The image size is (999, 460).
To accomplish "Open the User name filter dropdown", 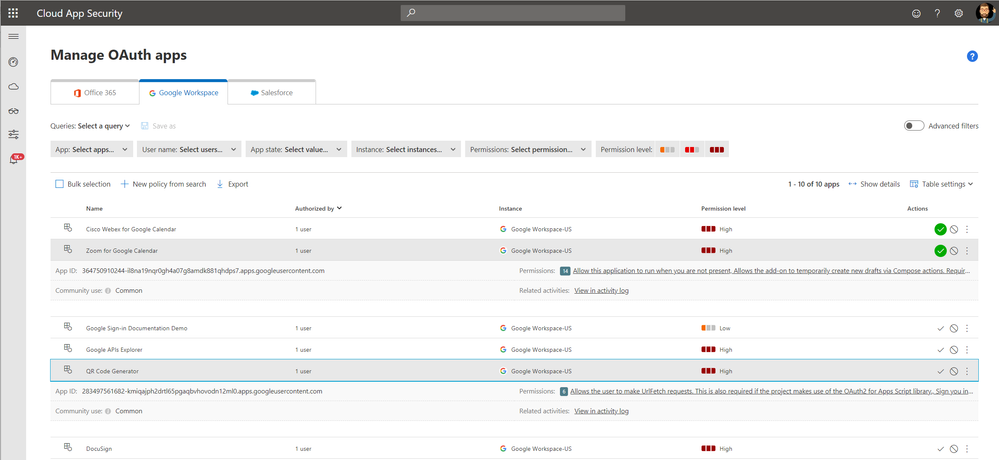I will tap(189, 150).
